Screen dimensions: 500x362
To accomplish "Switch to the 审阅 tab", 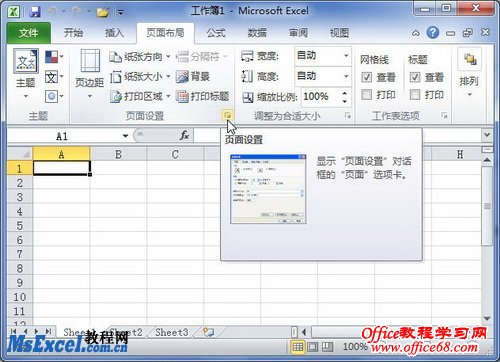I will tap(298, 33).
